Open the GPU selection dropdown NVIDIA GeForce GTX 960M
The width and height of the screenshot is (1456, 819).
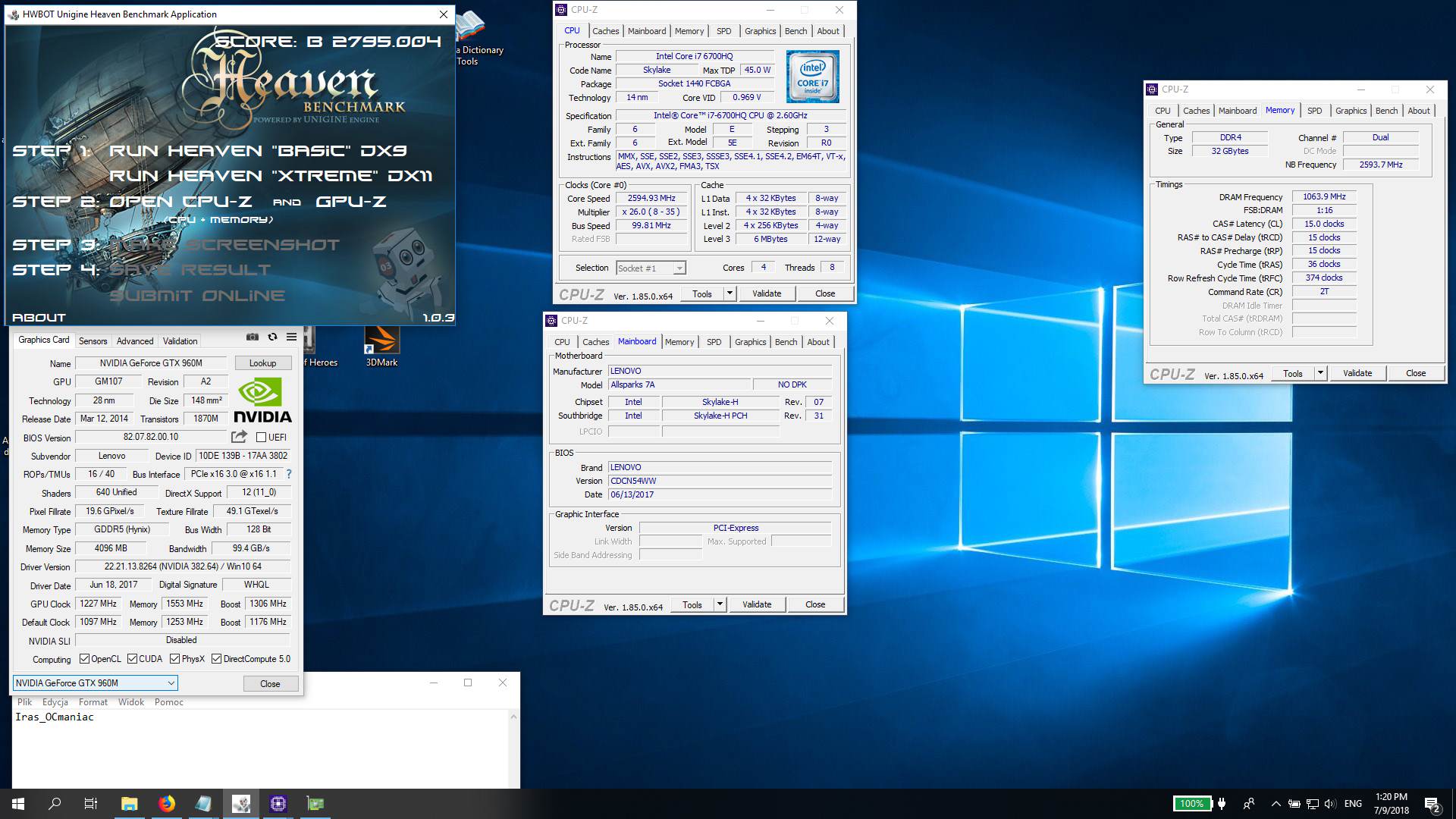[95, 683]
